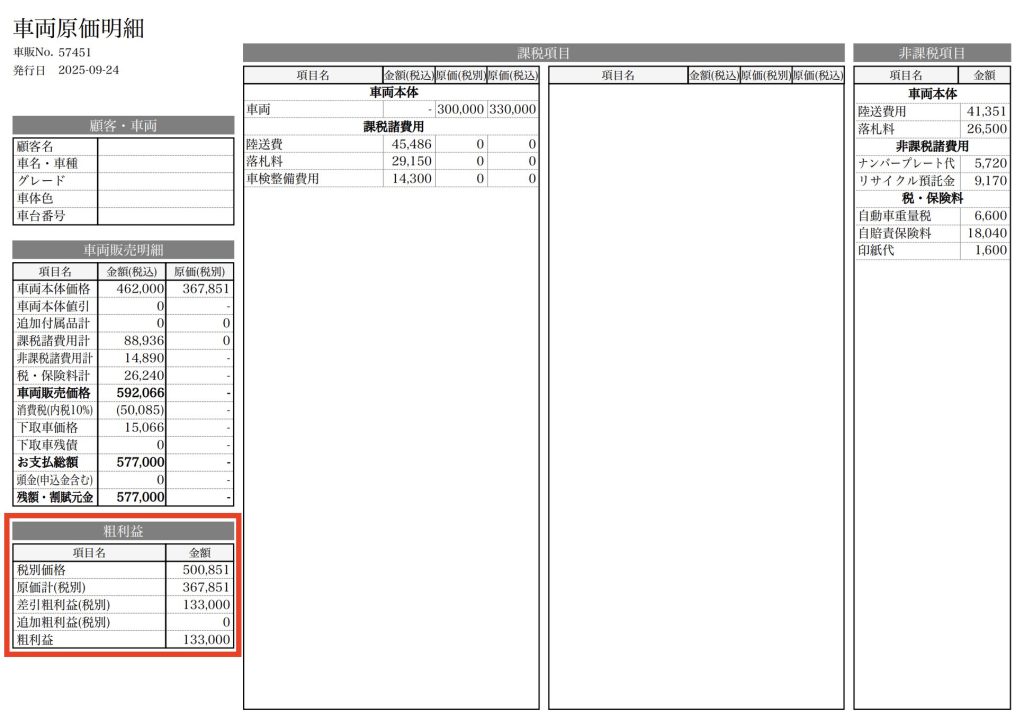
Task: Click the empty 顧客名 value field
Action: (x=165, y=146)
